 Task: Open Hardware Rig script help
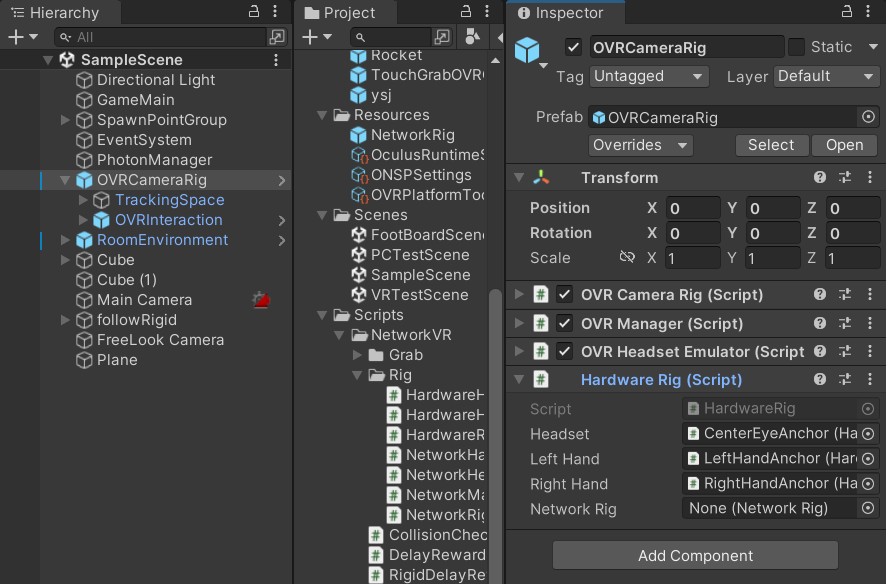[x=820, y=379]
